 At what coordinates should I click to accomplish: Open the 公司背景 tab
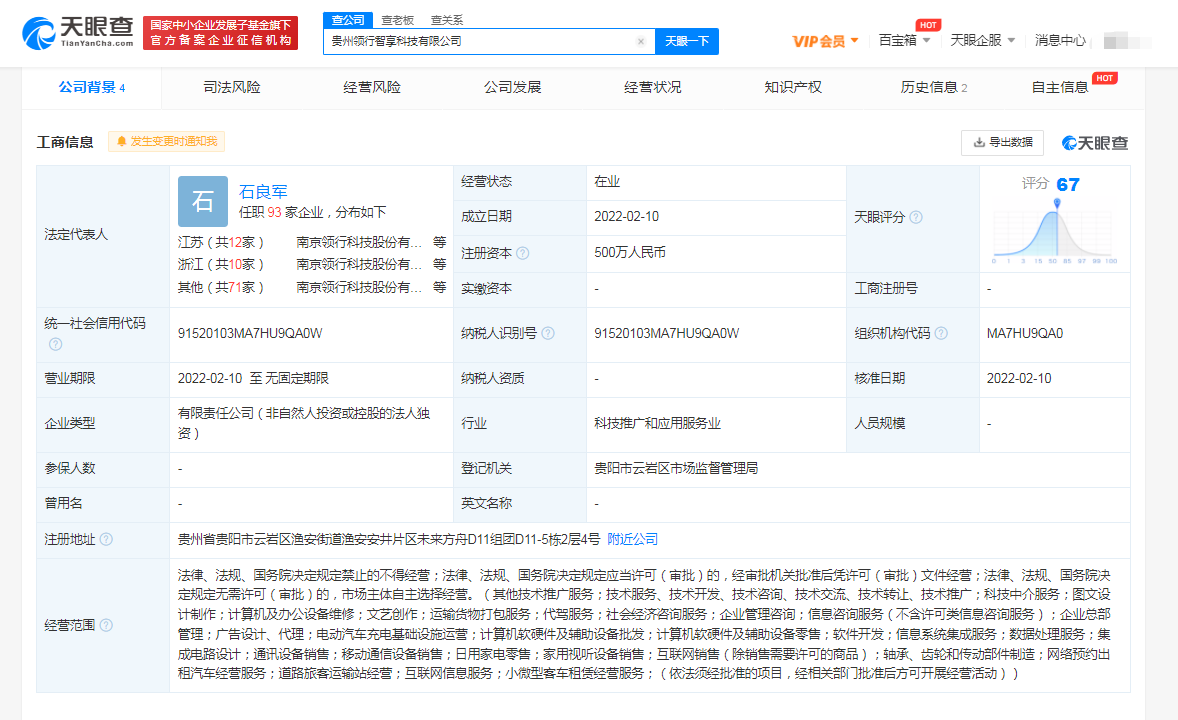pos(92,87)
